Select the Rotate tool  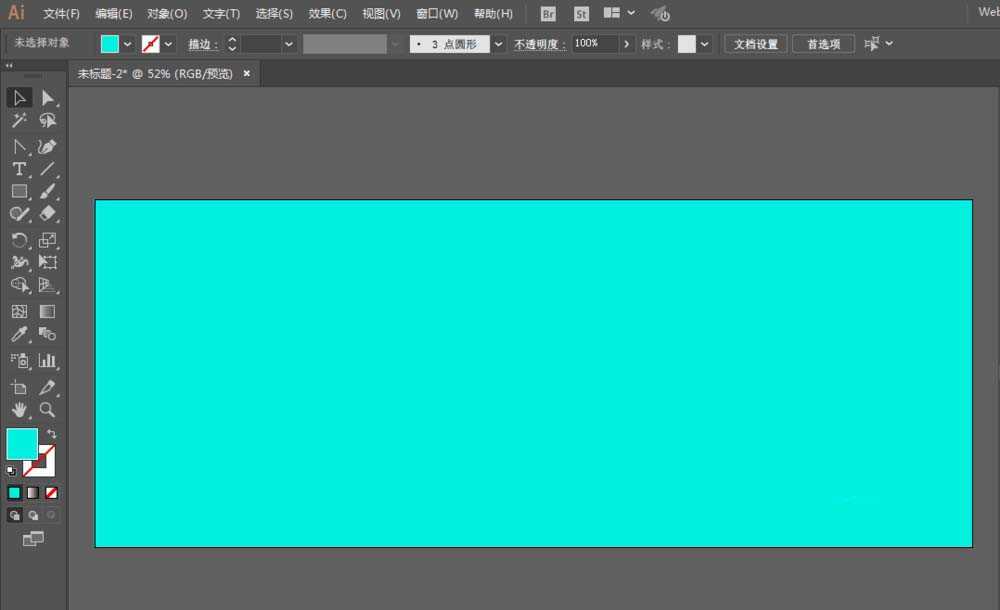[19, 240]
